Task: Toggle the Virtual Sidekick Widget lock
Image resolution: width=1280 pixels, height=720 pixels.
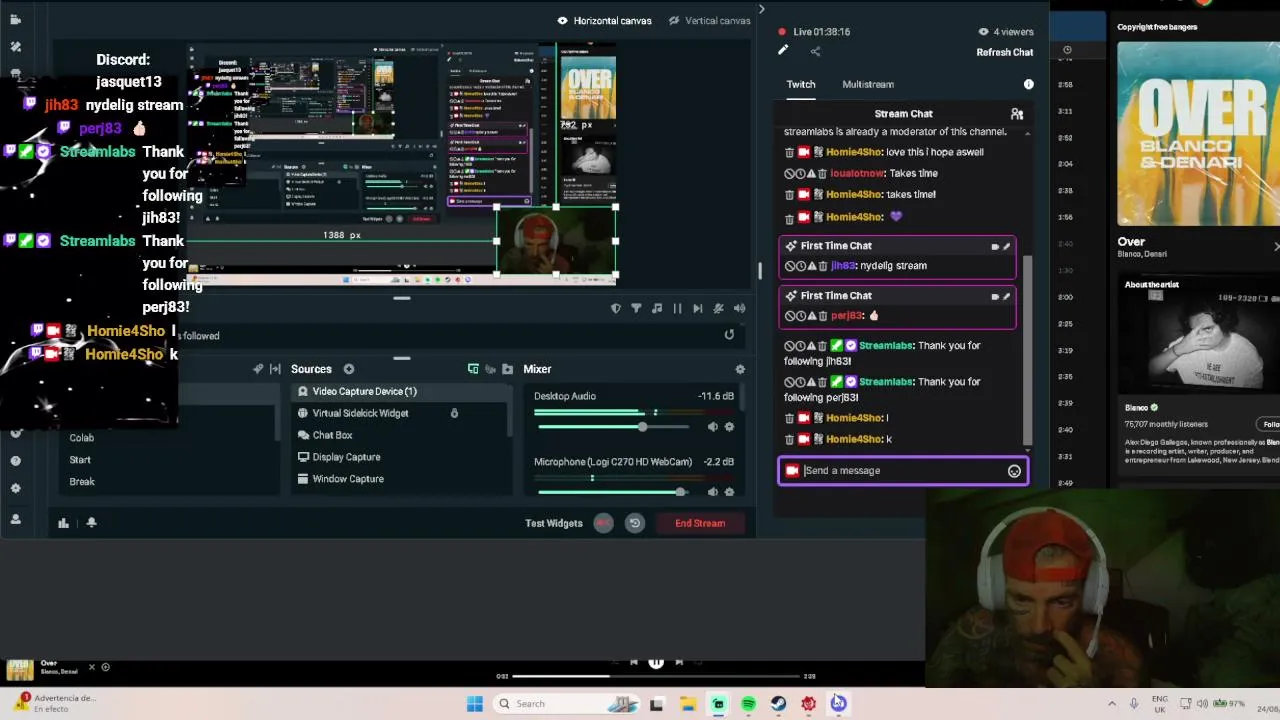Action: 454,413
